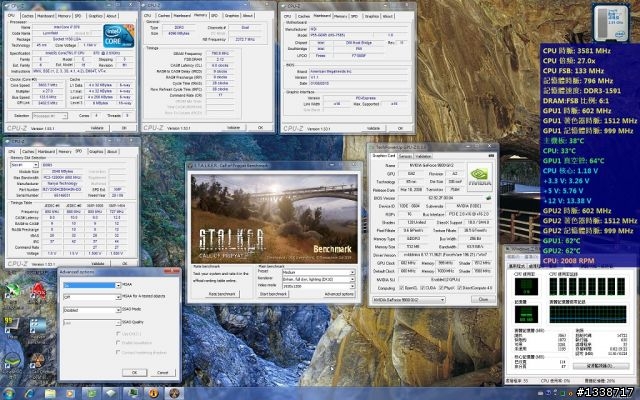Open Windows Explorer folder icon on taskbar
640x400 pixels.
(x=50, y=393)
